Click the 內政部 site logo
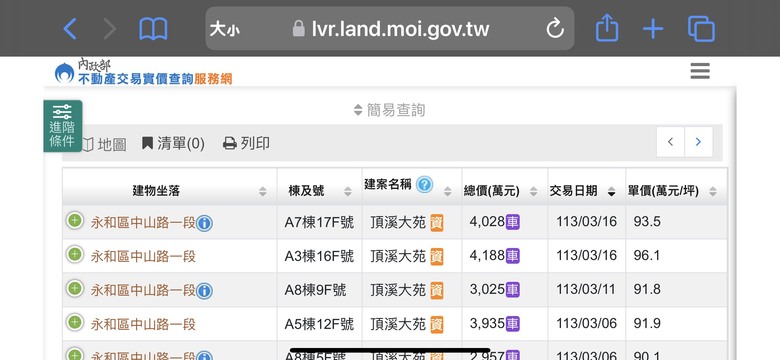Viewport: 780px width, 360px height. tap(143, 72)
